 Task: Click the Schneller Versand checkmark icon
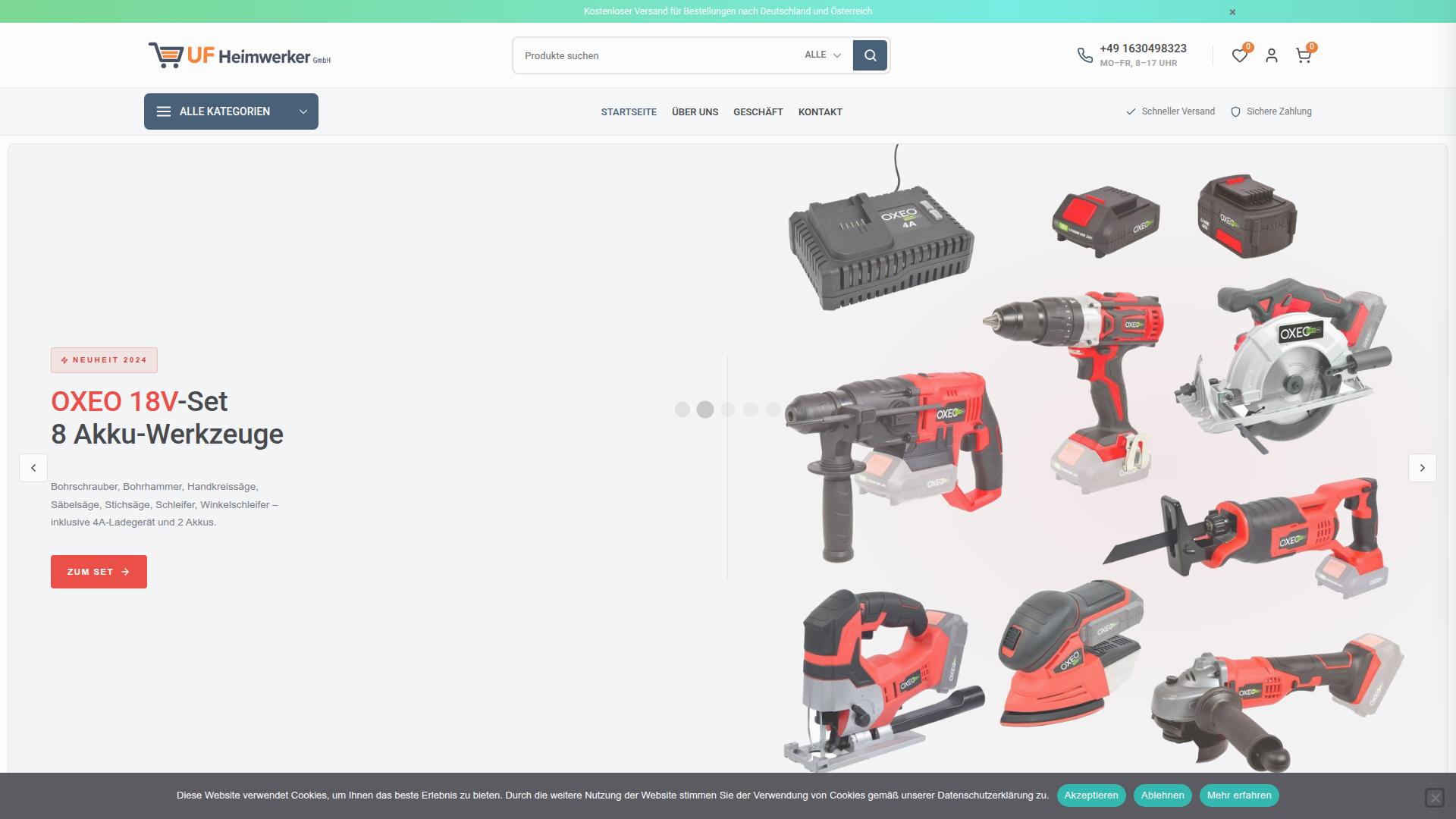[1131, 111]
